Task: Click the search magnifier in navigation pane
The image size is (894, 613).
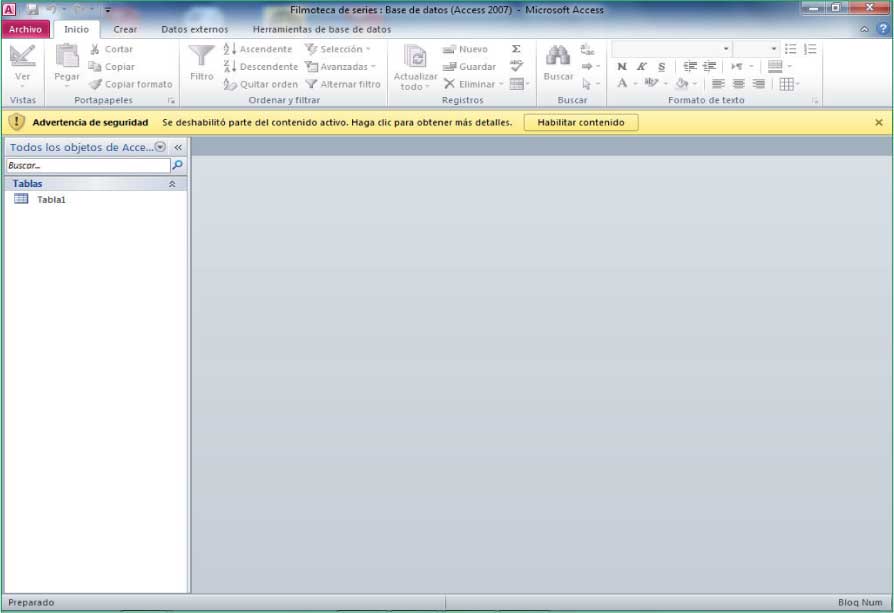Action: (x=178, y=165)
